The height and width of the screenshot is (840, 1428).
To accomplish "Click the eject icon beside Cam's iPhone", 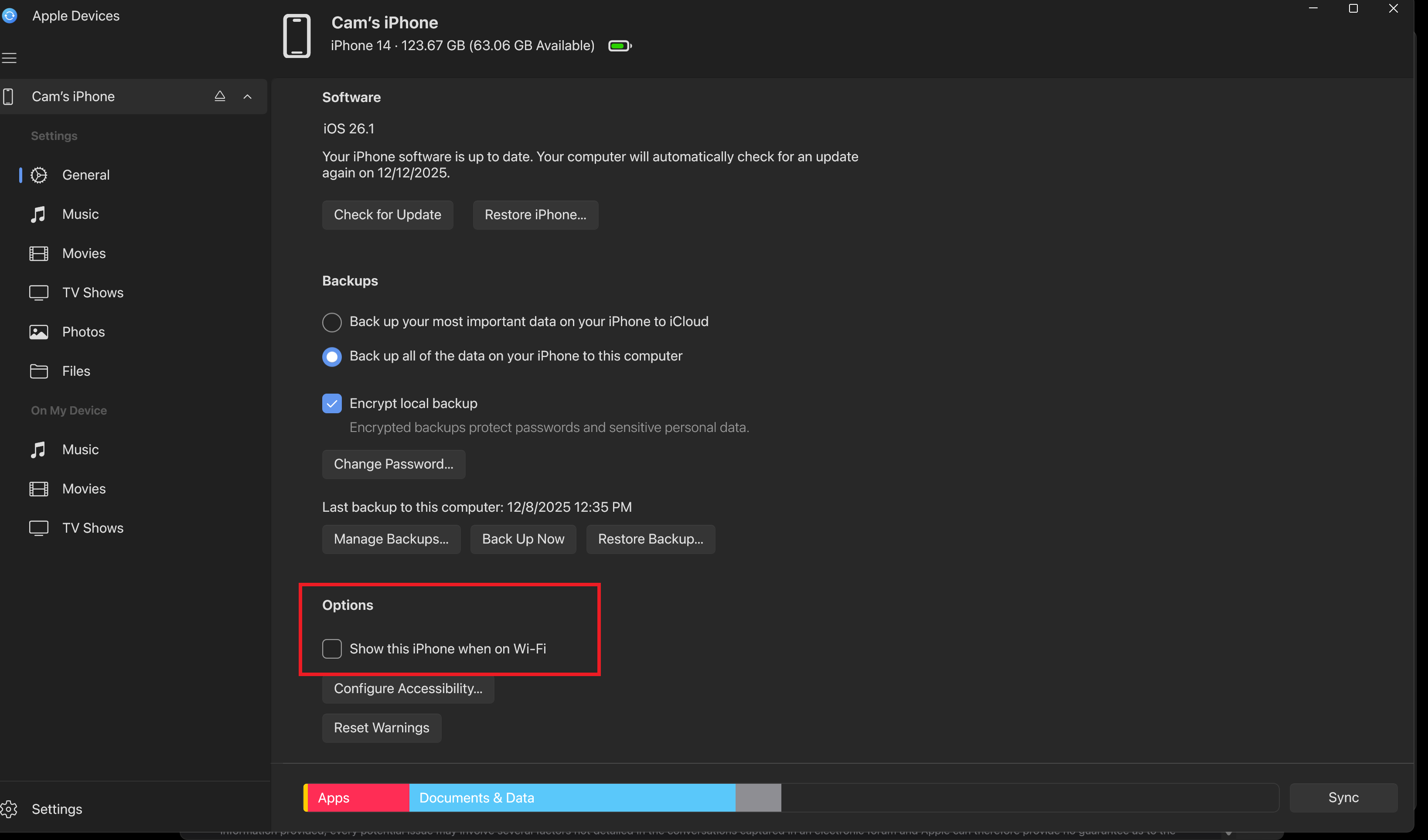I will coord(220,96).
